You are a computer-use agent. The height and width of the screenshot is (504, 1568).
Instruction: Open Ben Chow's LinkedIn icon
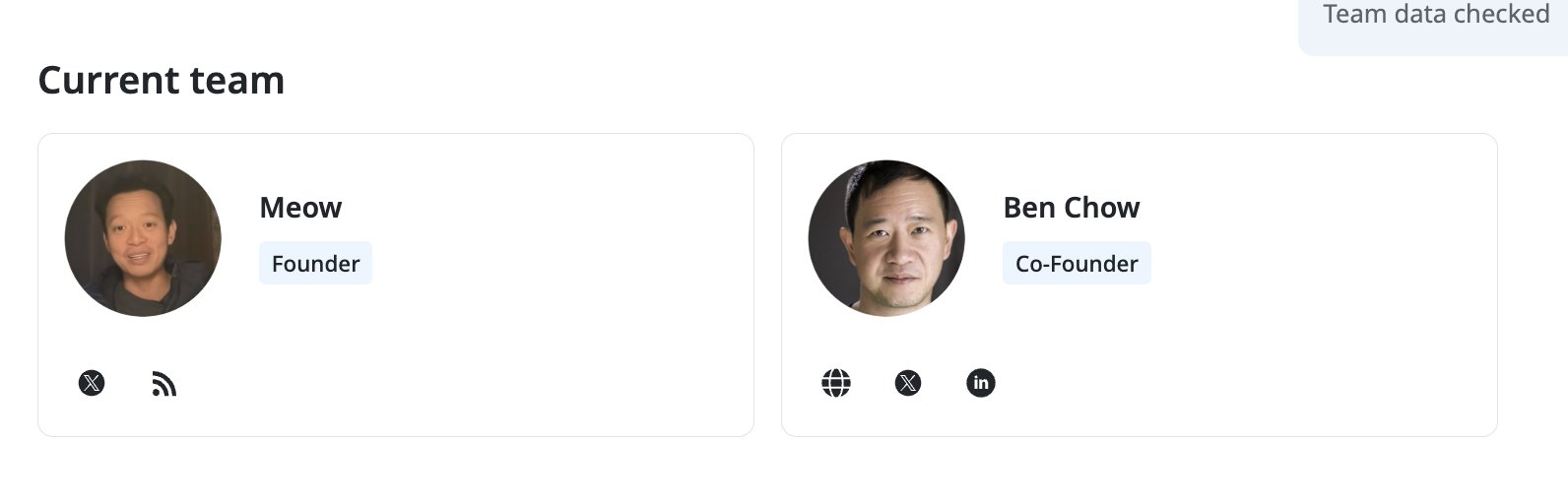[x=981, y=383]
